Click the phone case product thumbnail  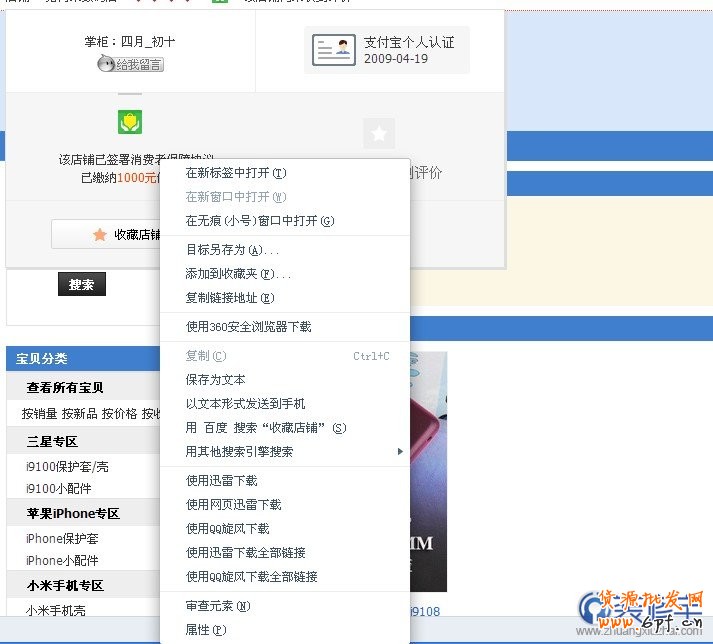[428, 471]
